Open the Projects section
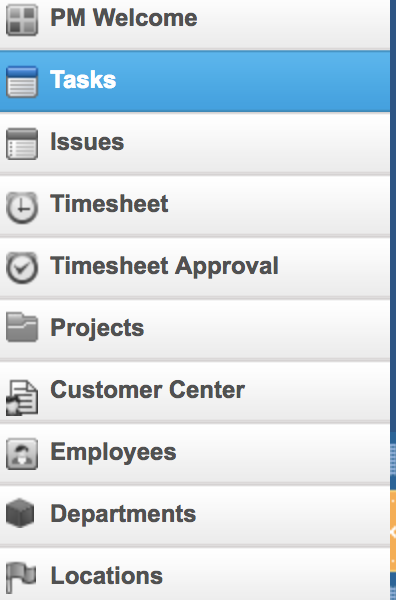 click(195, 329)
